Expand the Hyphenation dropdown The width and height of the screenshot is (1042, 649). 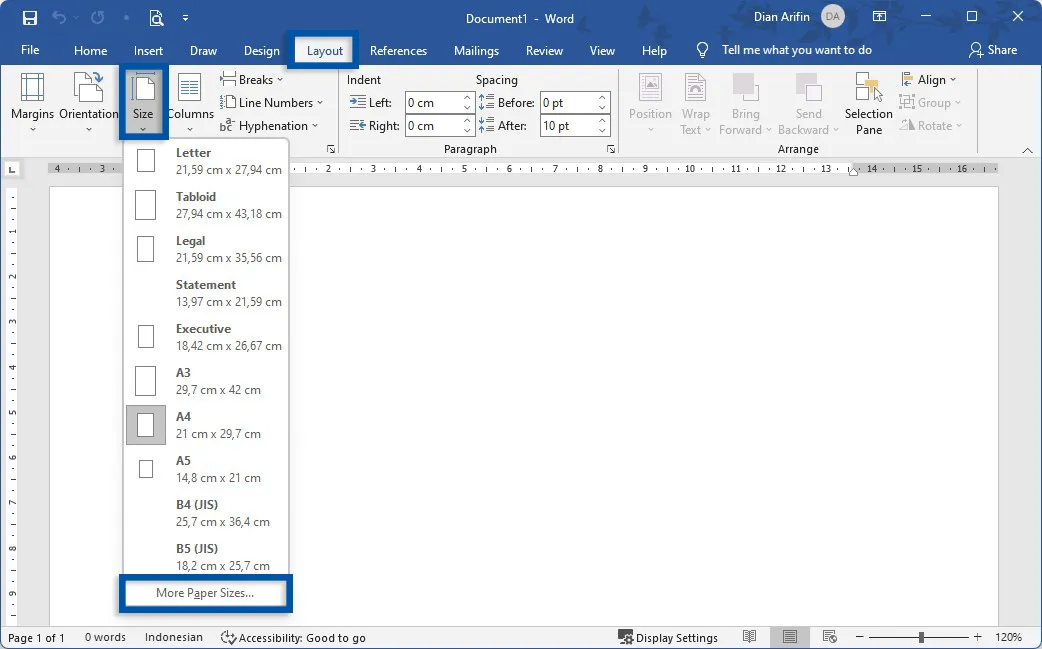[x=270, y=125]
